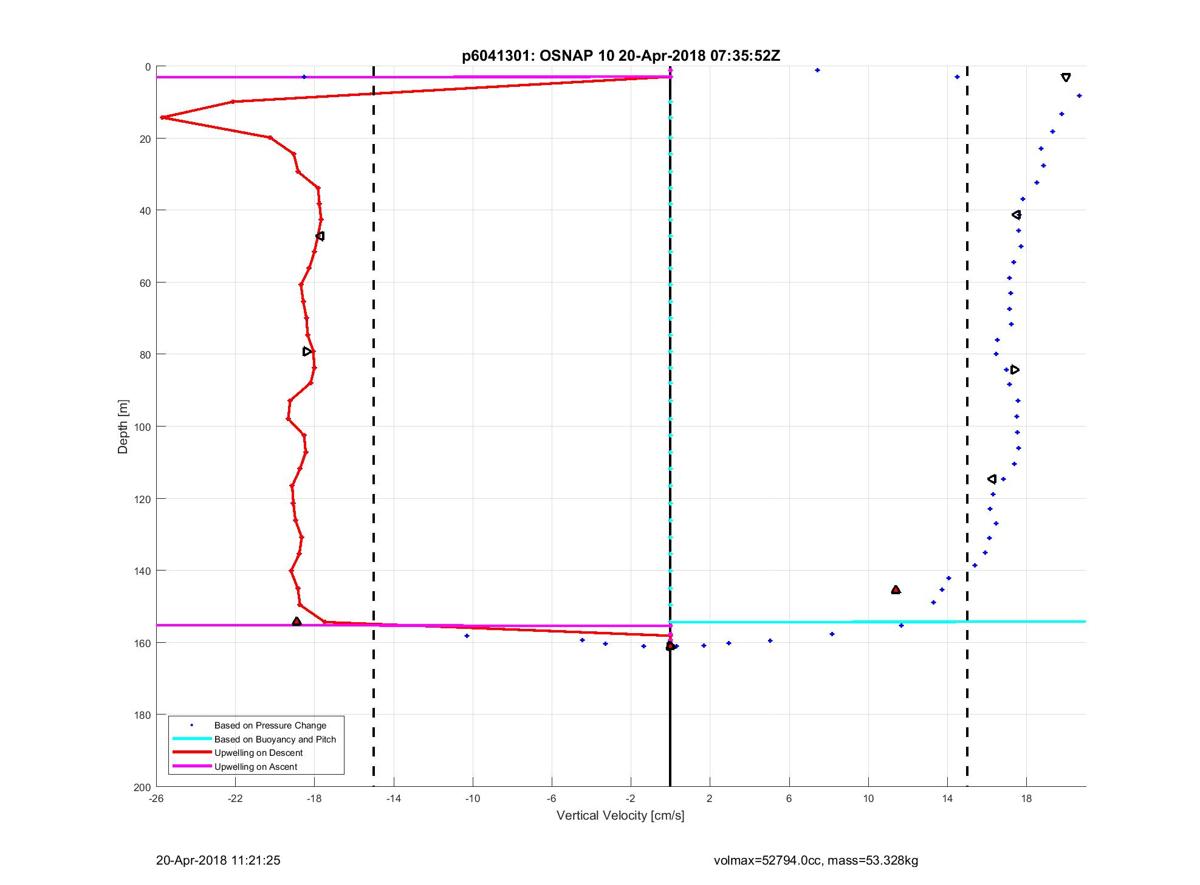1200x885 pixels.
Task: Click the x-axis tick label '-10'
Action: 472,799
